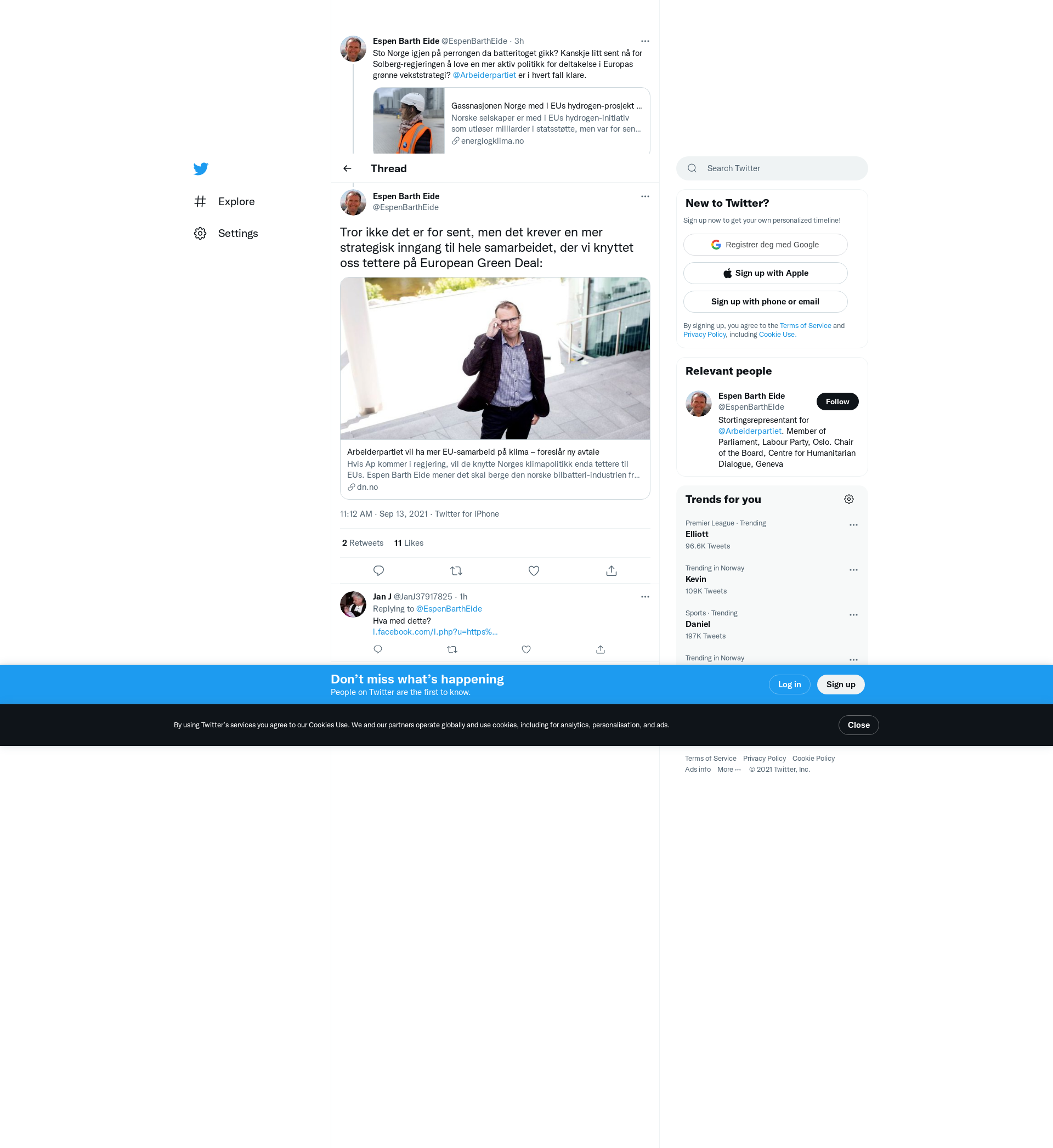Like Jan J's reply
This screenshot has height=1148, width=1053.
(x=526, y=649)
